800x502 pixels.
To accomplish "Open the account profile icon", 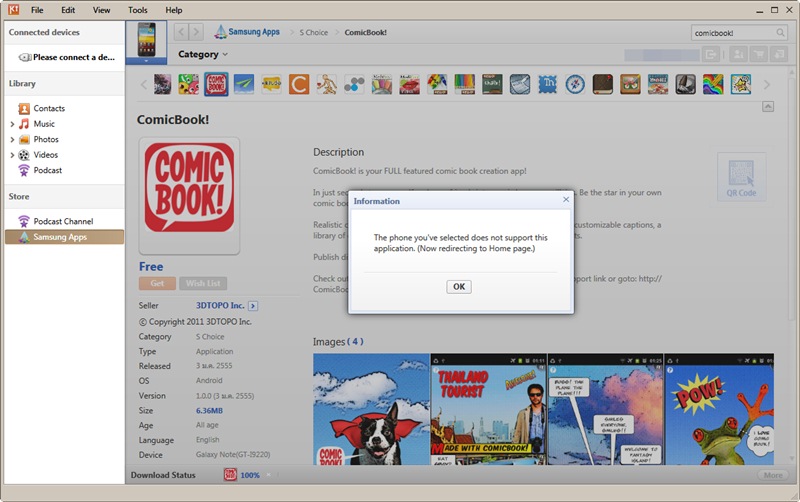I will (738, 54).
